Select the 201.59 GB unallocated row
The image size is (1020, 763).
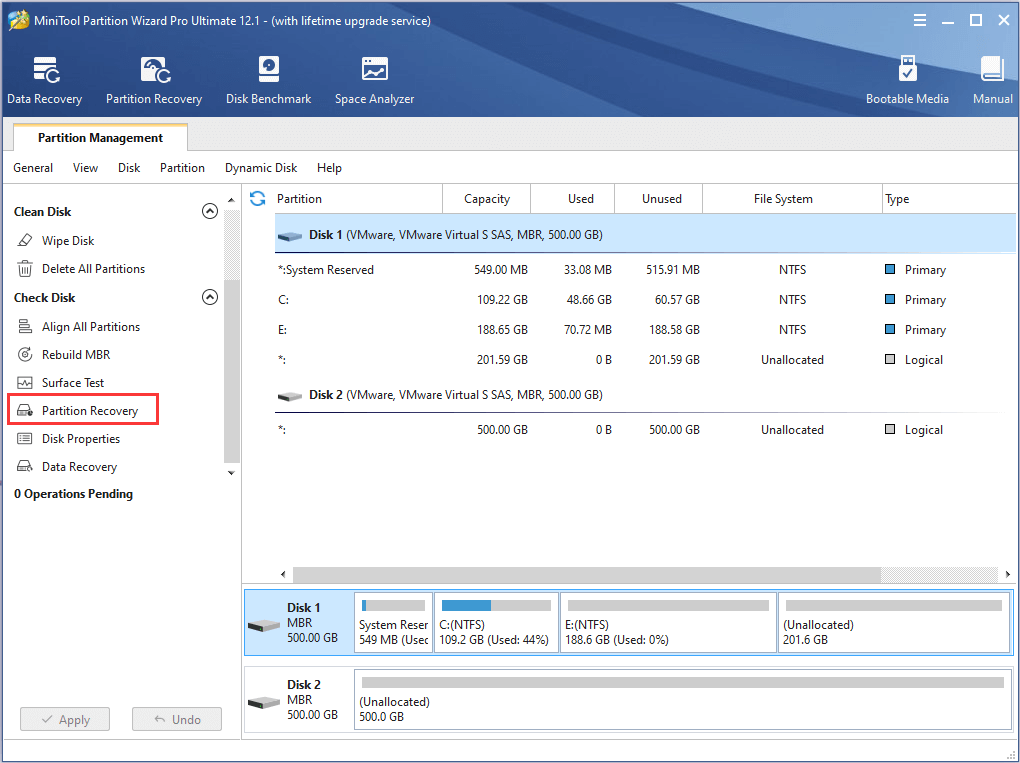pyautogui.click(x=645, y=359)
